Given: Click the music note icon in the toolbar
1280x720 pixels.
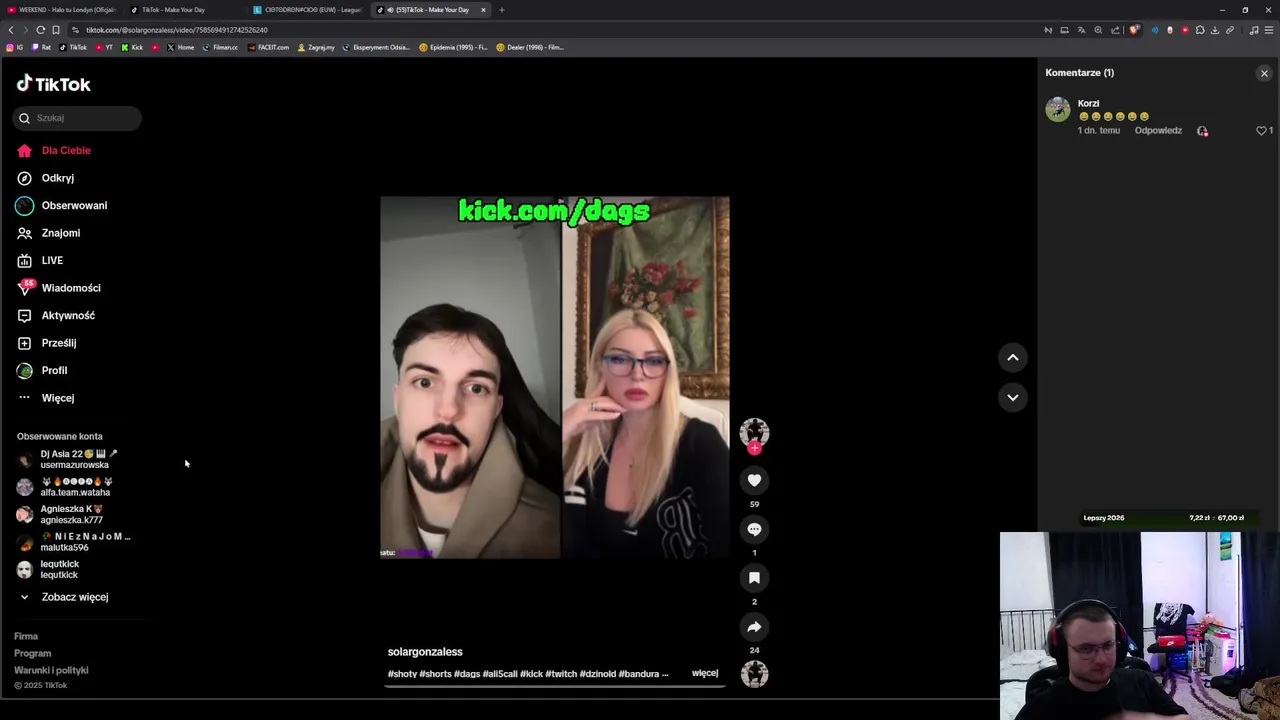Looking at the screenshot, I should [1254, 30].
